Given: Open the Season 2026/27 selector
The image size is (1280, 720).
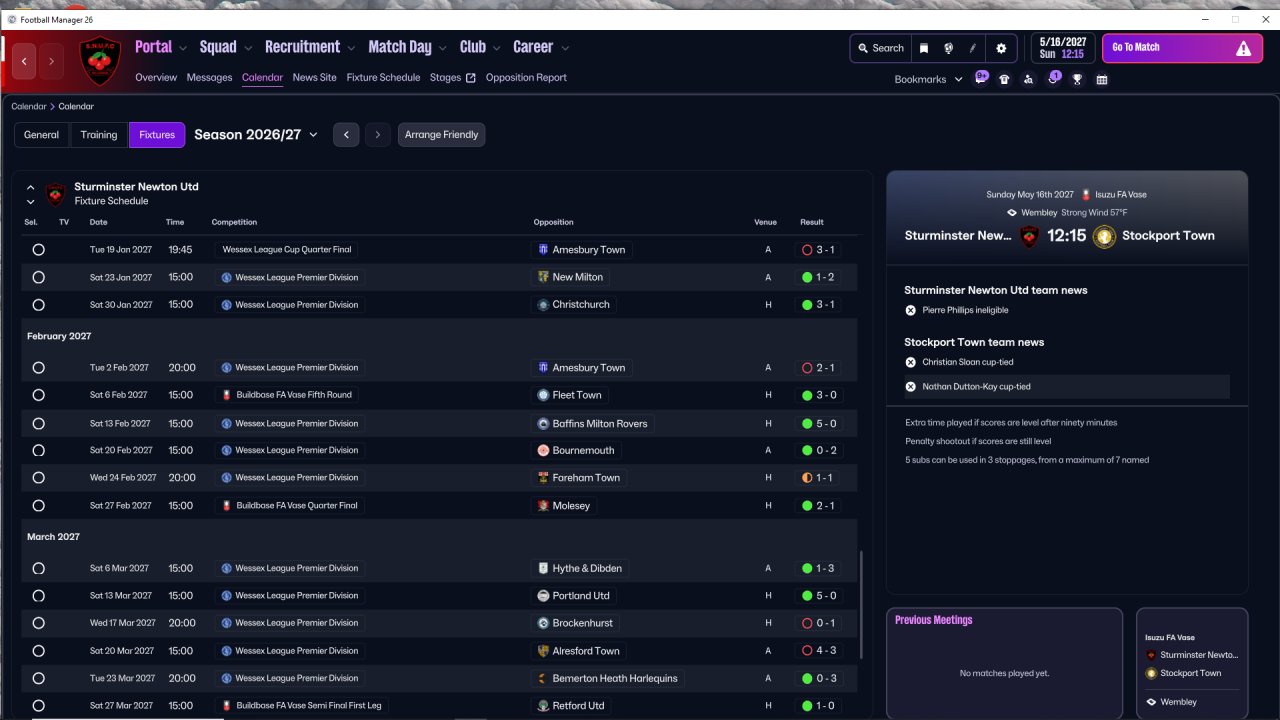Looking at the screenshot, I should pyautogui.click(x=256, y=135).
